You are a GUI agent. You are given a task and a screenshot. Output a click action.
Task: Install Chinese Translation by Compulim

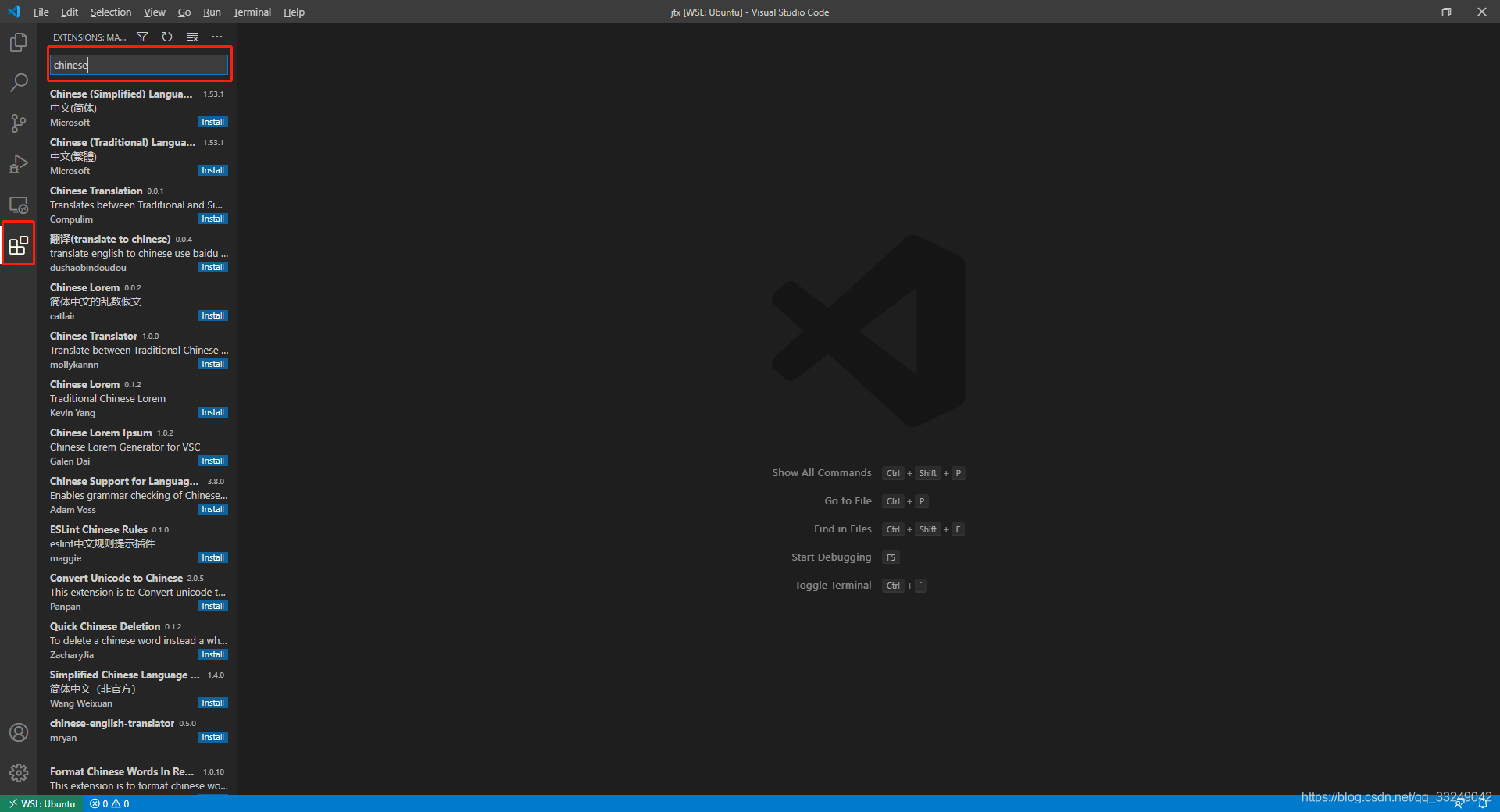(212, 219)
